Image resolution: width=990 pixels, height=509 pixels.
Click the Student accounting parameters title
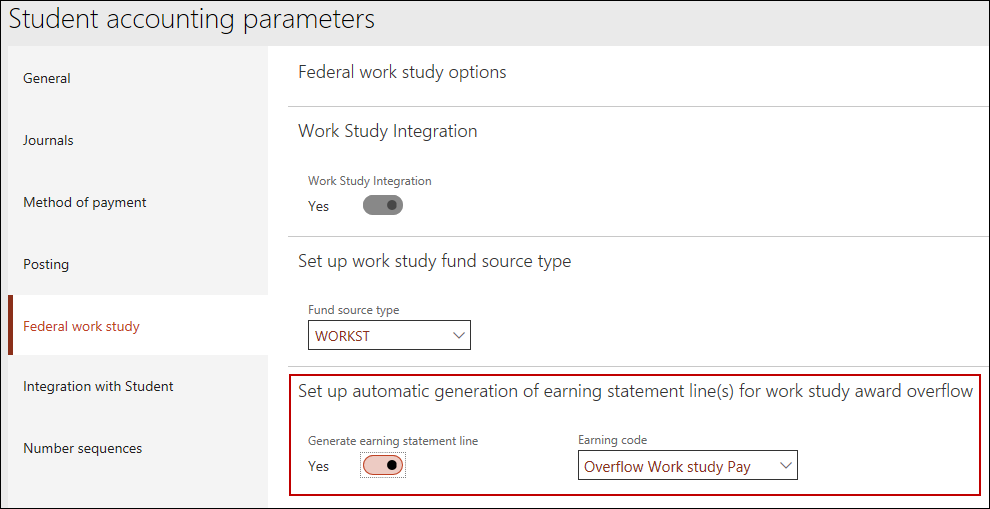click(192, 19)
